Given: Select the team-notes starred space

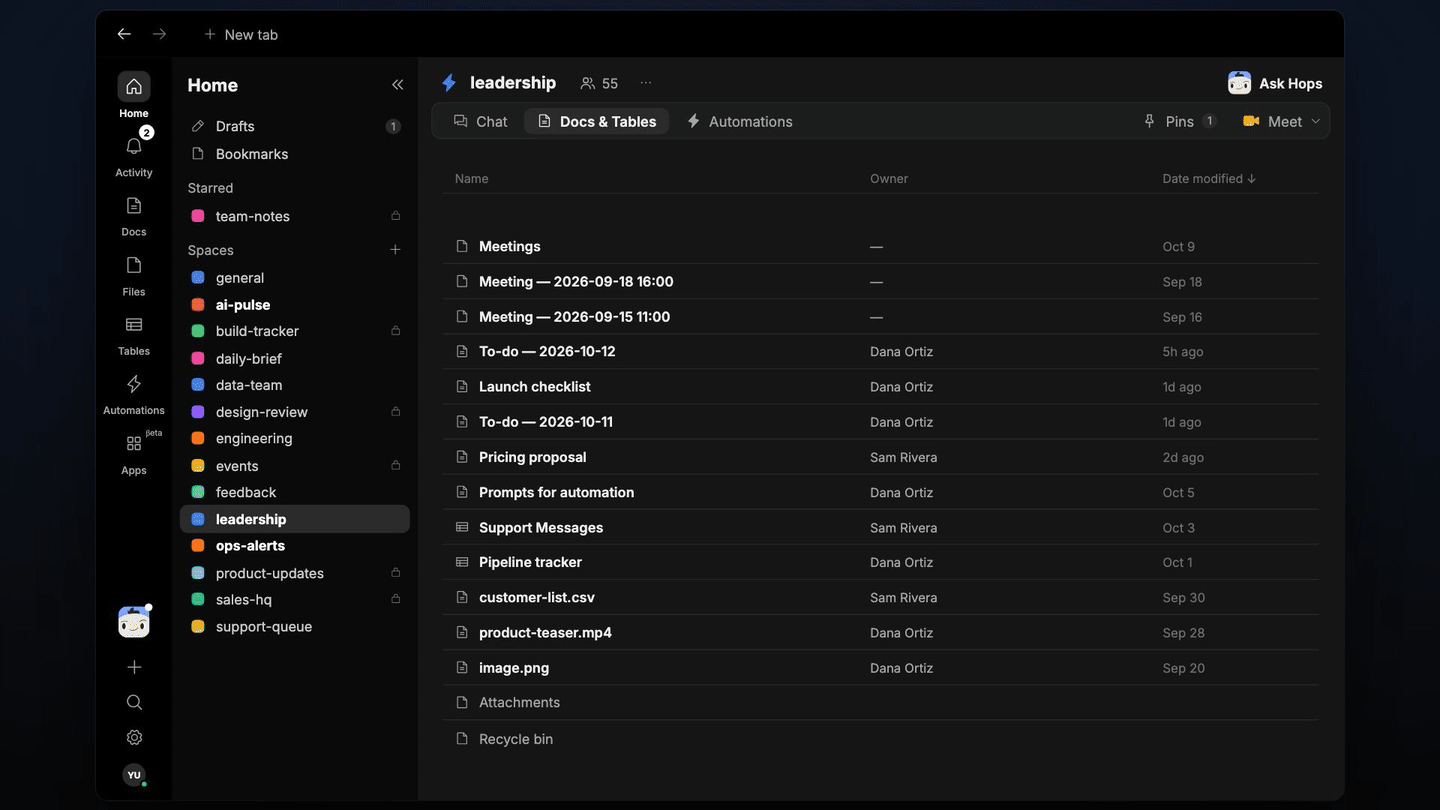Looking at the screenshot, I should pyautogui.click(x=295, y=216).
